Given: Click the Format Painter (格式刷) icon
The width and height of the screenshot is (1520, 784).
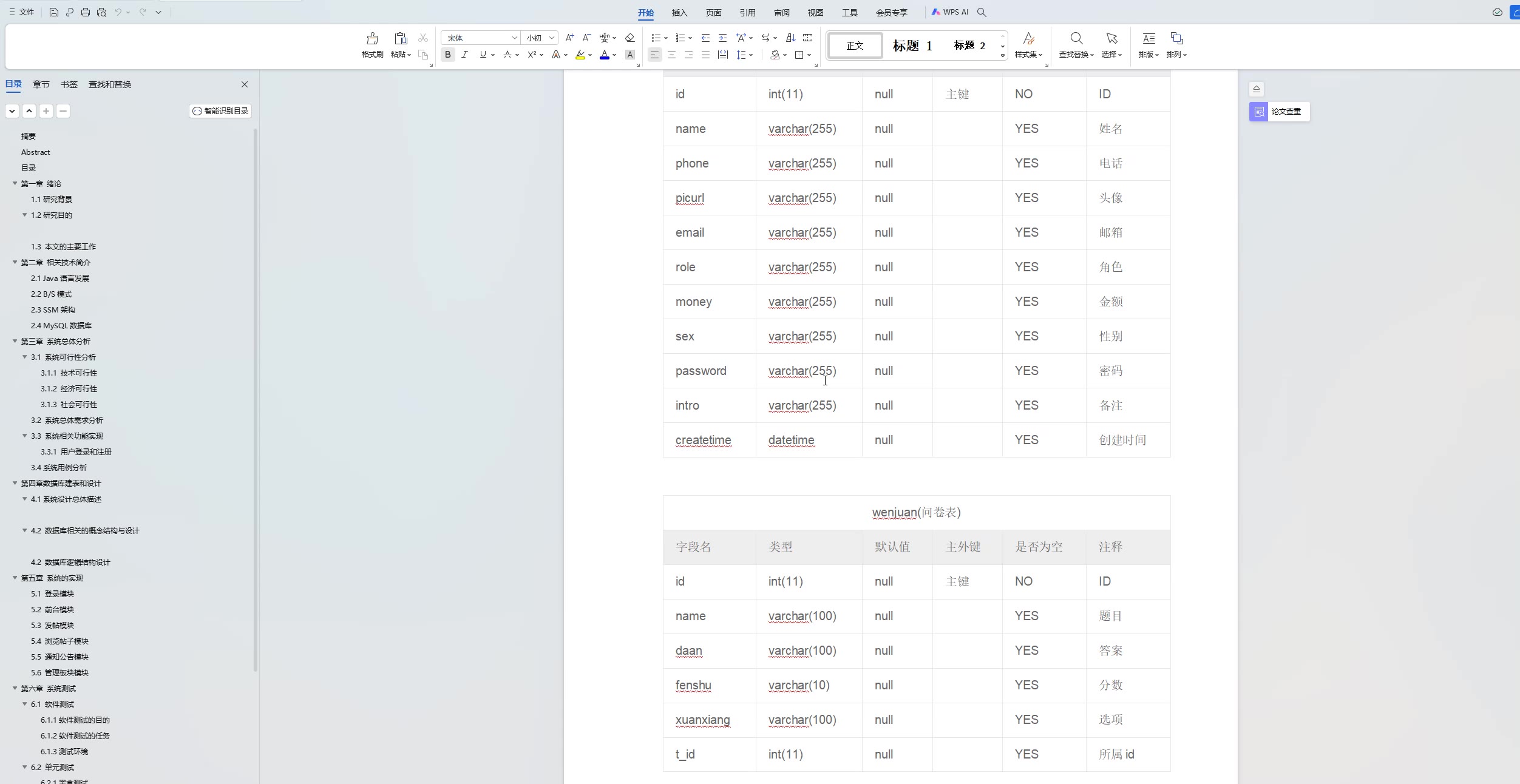Looking at the screenshot, I should [x=372, y=39].
